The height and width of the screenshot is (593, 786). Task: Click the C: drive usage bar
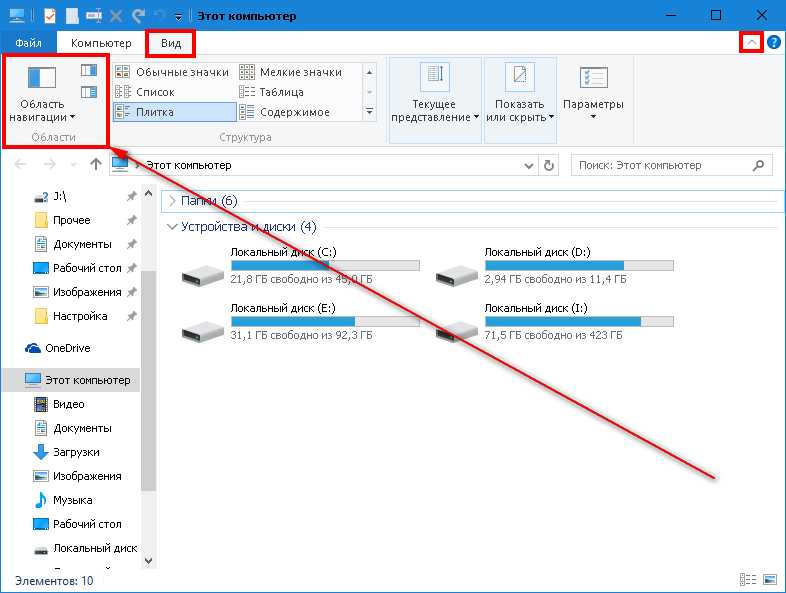pyautogui.click(x=325, y=266)
